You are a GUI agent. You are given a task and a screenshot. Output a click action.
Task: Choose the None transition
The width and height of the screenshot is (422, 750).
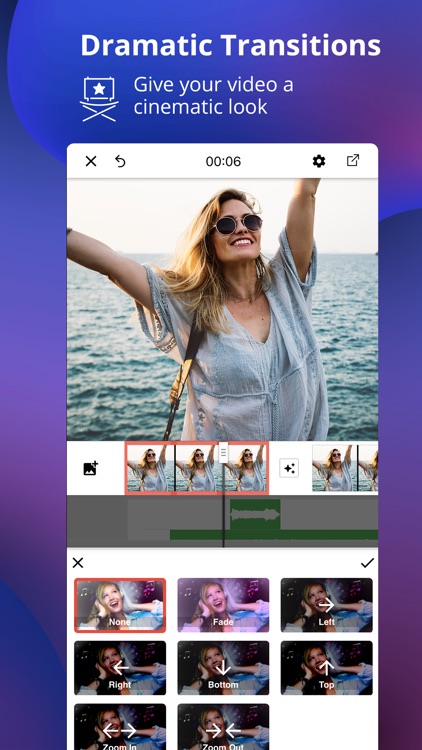click(x=120, y=605)
